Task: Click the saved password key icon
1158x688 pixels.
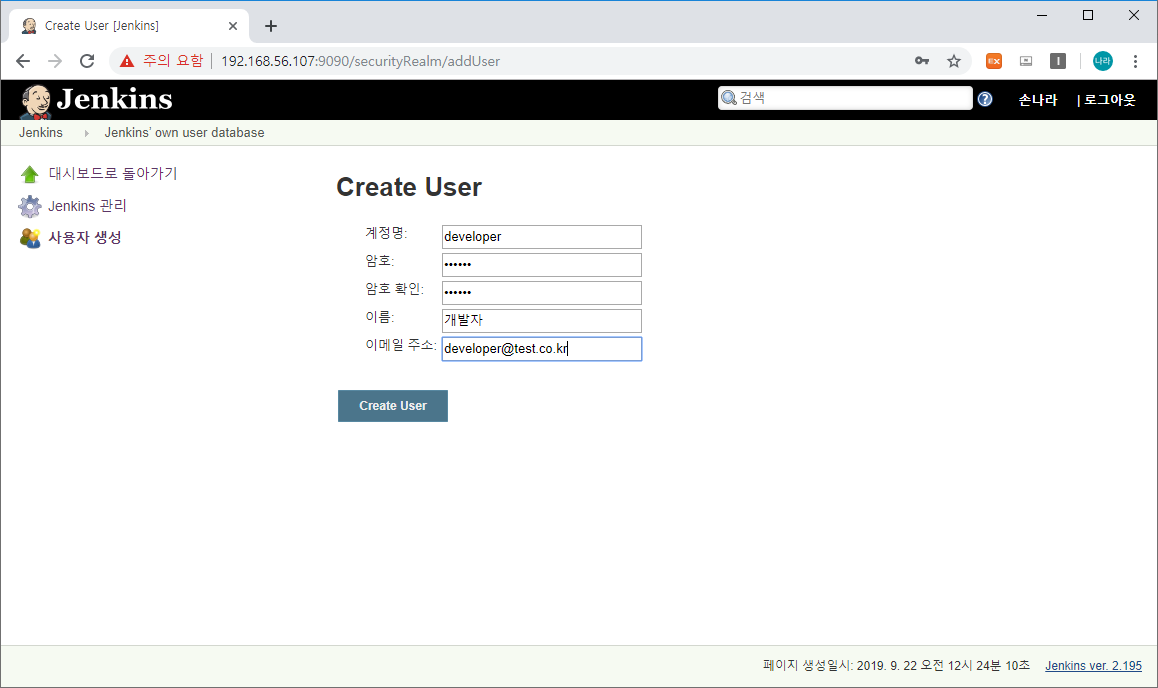Action: [922, 61]
